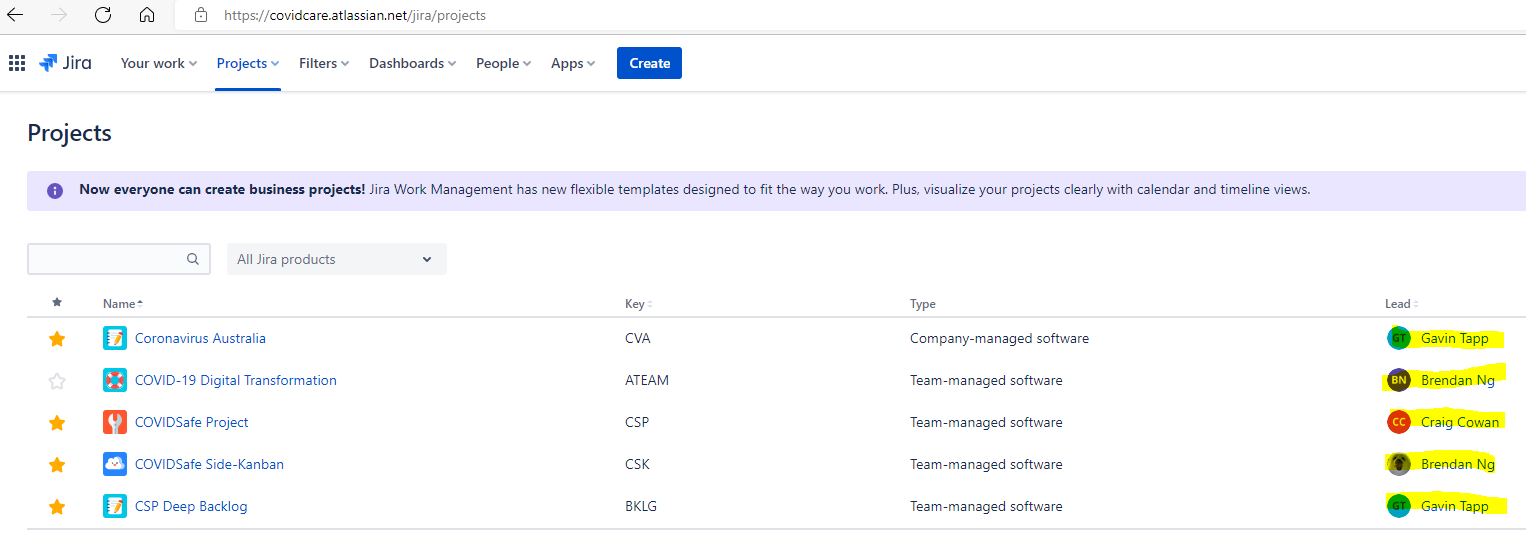Screen dimensions: 1526x538
Task: Open the Coronavirus Australia project link
Action: coord(200,338)
